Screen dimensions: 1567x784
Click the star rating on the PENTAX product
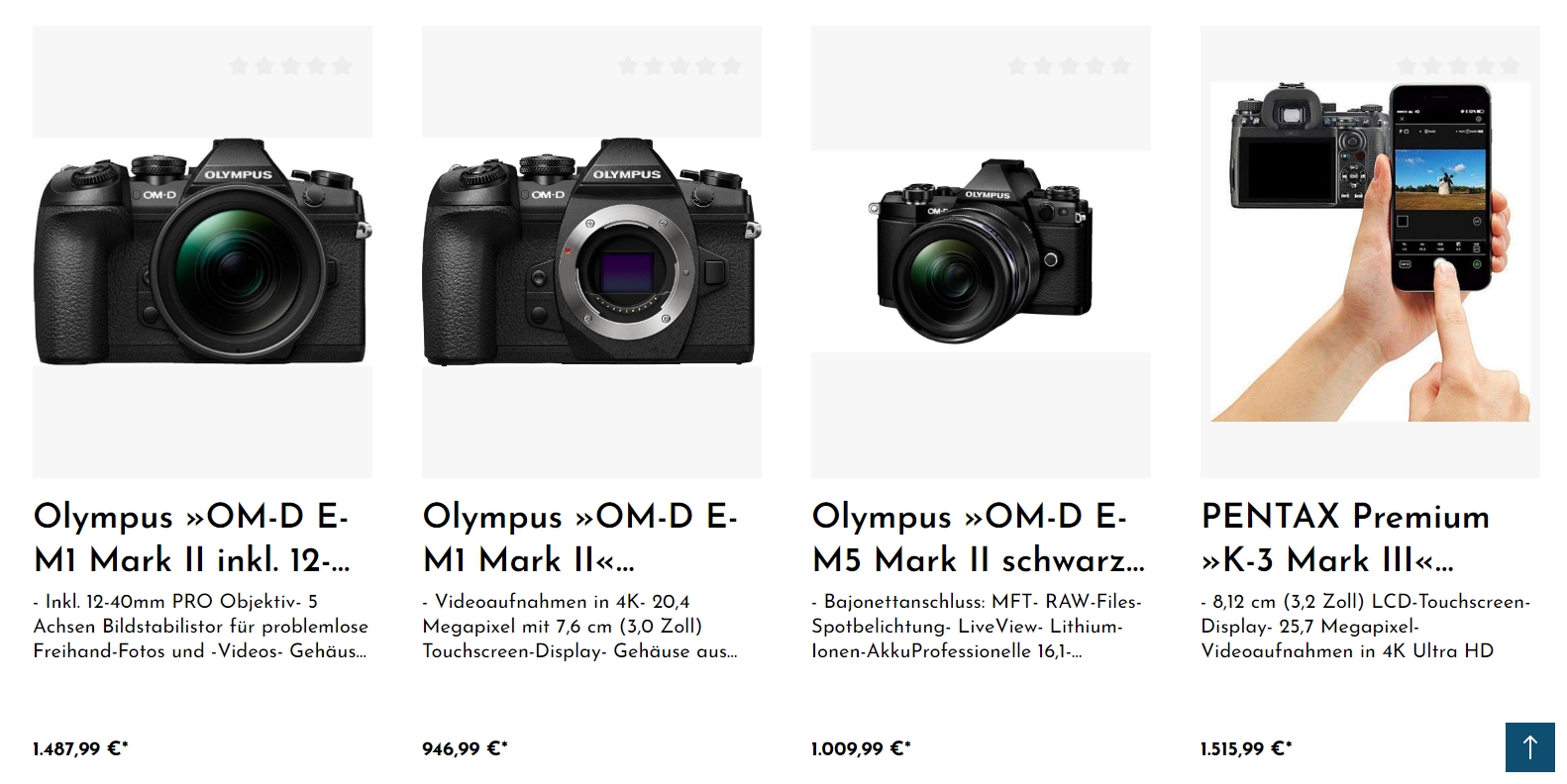point(1458,66)
